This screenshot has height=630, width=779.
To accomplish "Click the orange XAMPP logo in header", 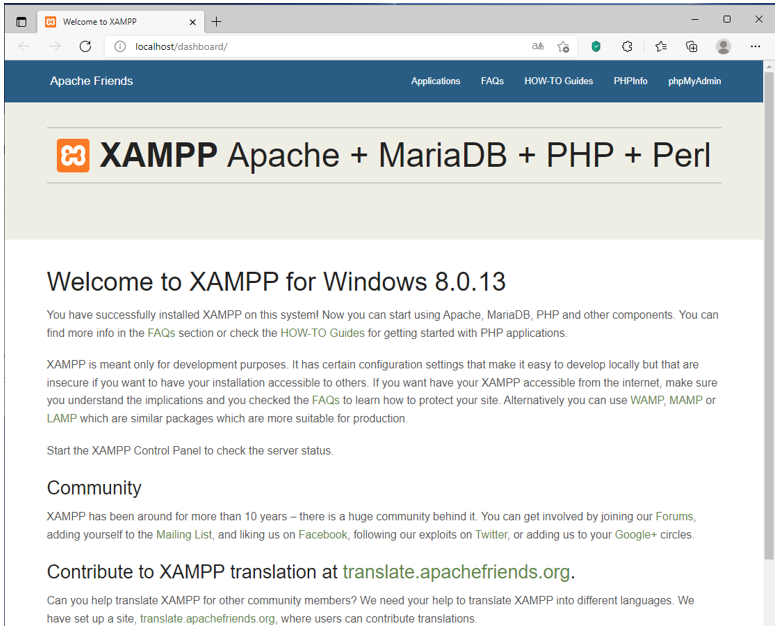I will (73, 156).
